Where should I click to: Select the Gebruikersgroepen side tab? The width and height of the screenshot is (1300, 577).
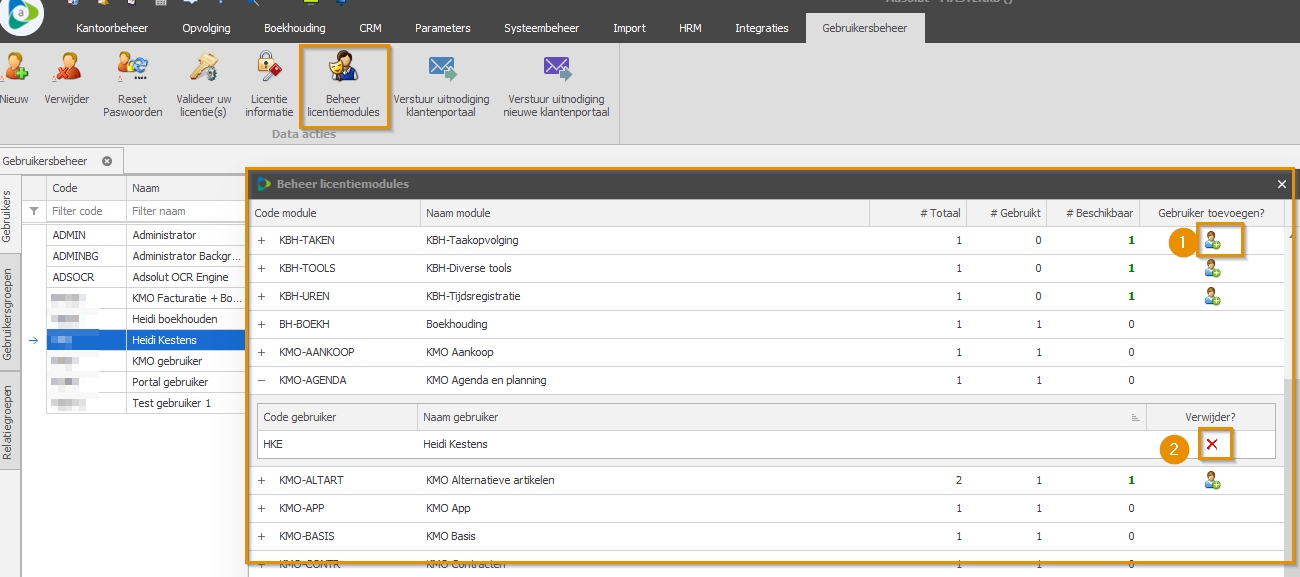tap(9, 313)
